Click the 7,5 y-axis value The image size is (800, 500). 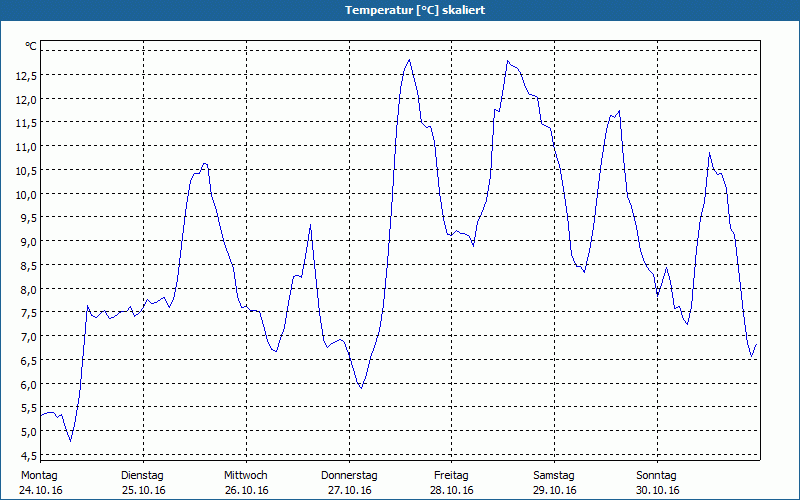pyautogui.click(x=29, y=313)
